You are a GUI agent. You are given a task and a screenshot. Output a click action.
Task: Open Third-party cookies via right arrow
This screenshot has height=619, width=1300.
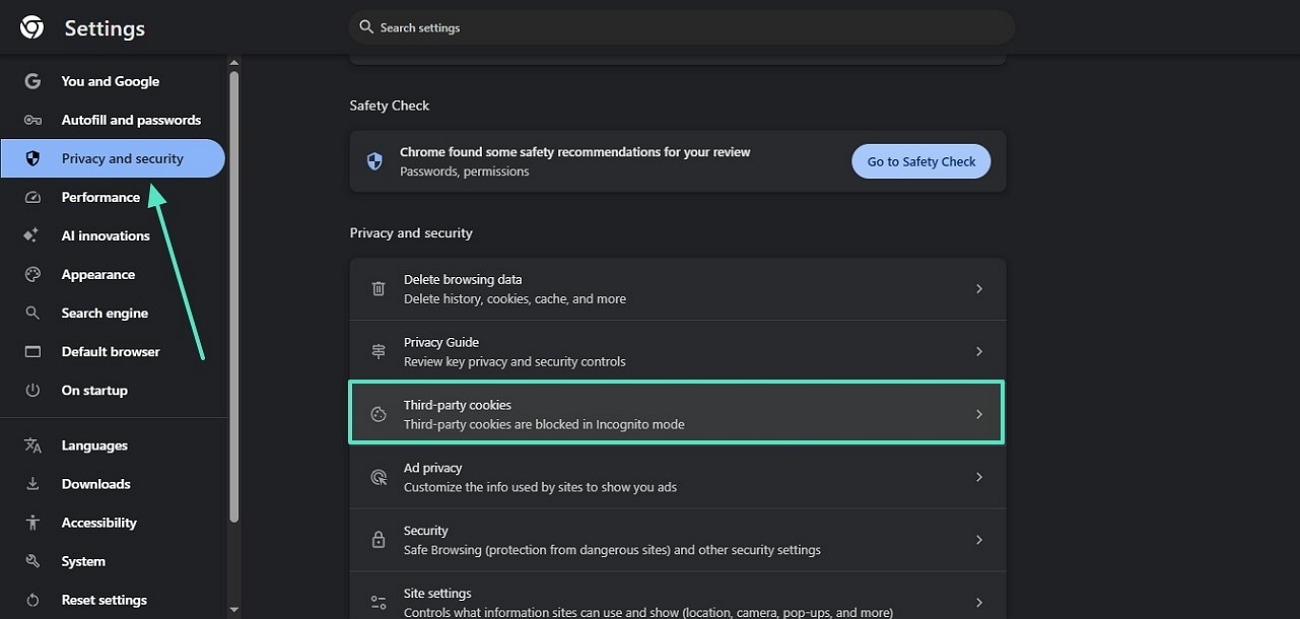click(979, 414)
